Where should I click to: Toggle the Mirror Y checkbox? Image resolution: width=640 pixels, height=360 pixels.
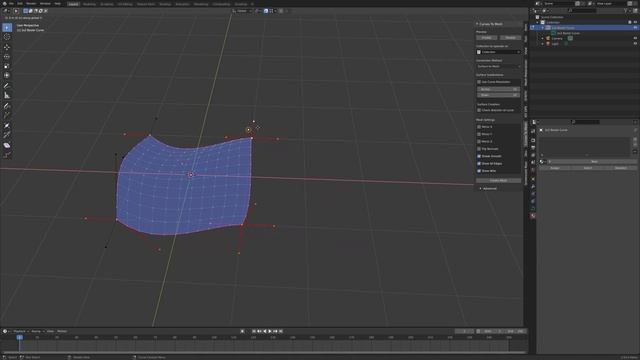click(479, 134)
